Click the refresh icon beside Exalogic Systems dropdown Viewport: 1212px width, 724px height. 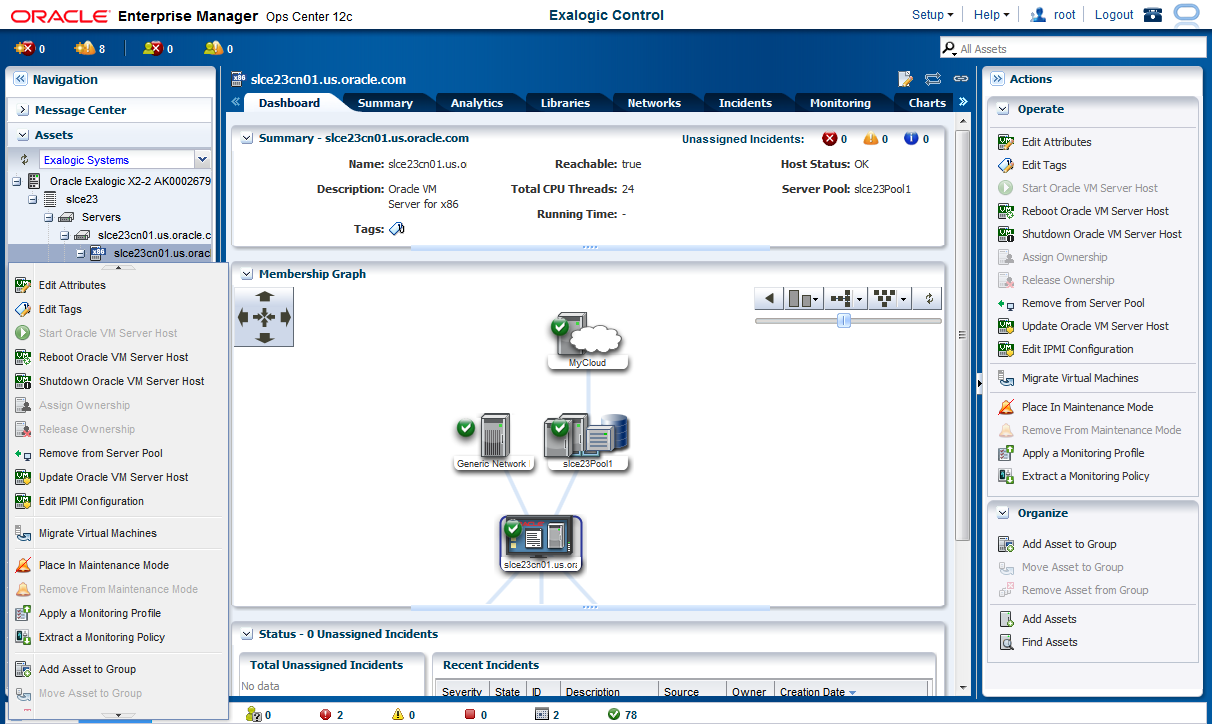point(25,159)
